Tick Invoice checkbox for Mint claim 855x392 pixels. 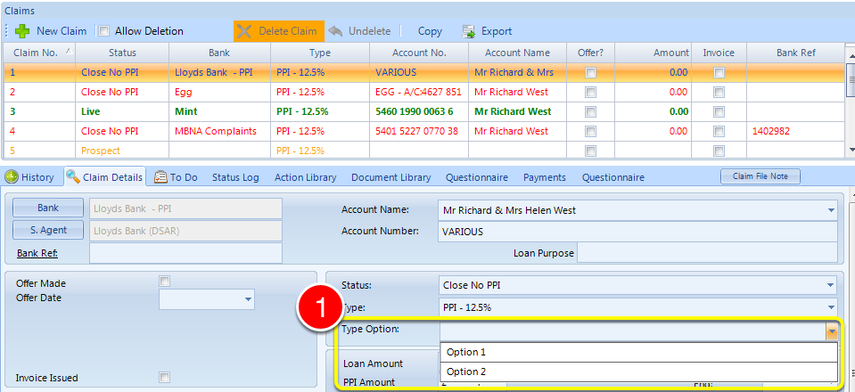719,112
